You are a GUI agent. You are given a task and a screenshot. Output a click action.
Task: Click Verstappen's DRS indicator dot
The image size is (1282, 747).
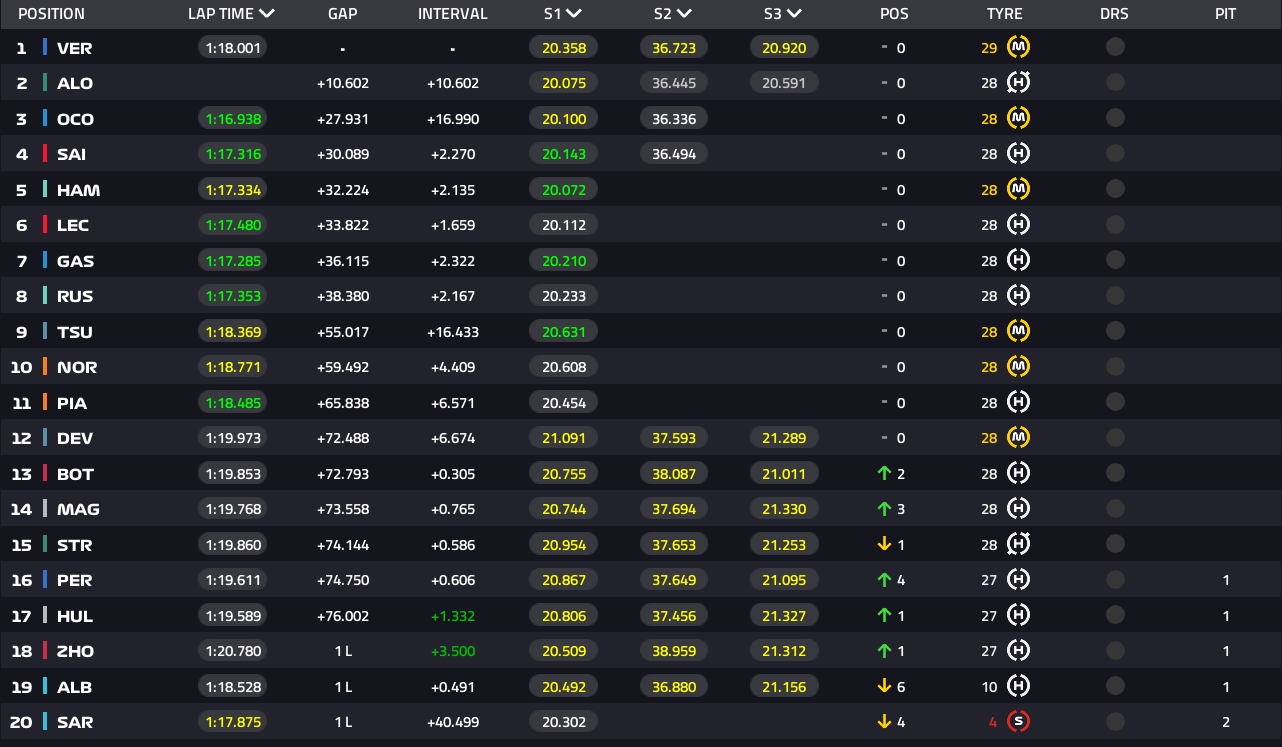pos(1115,47)
